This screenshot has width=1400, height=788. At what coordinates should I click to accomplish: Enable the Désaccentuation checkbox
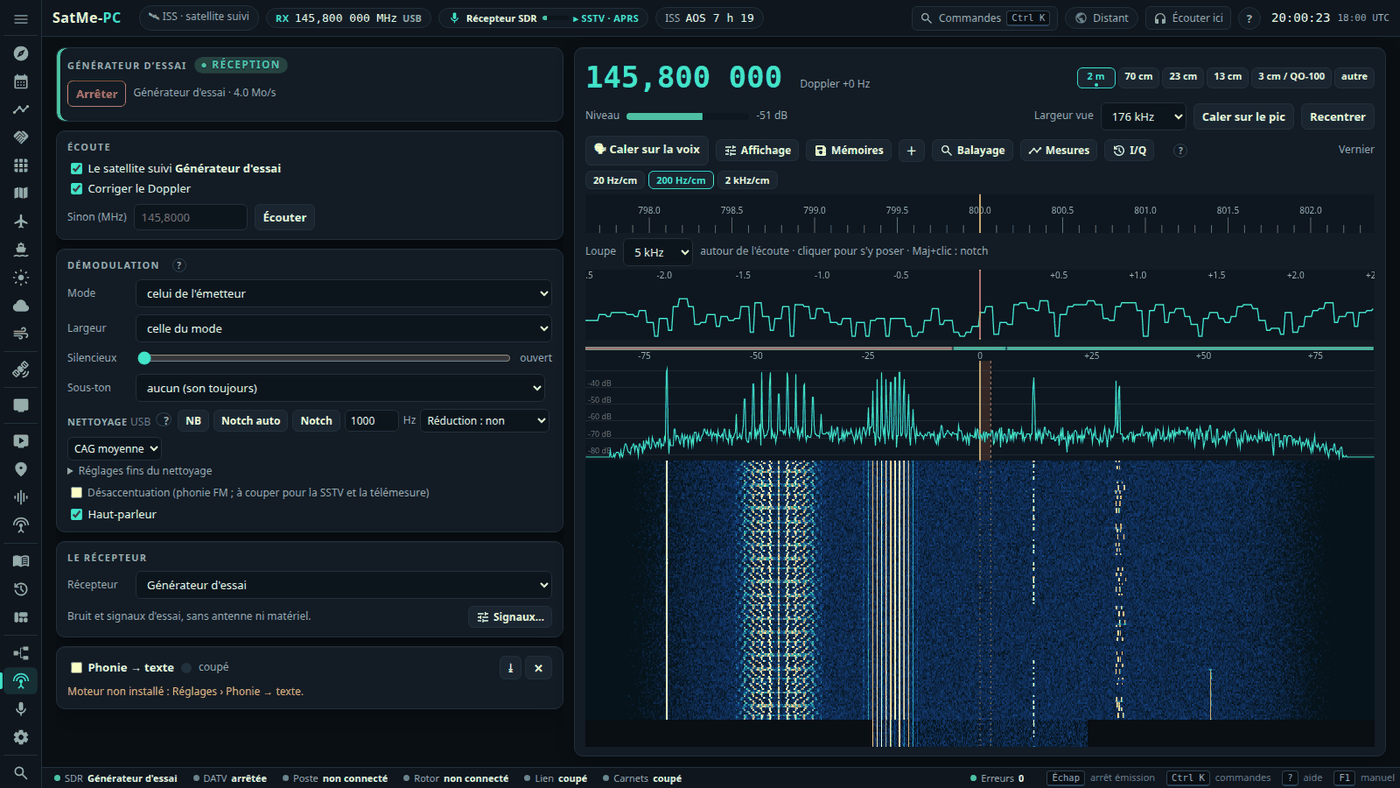77,493
